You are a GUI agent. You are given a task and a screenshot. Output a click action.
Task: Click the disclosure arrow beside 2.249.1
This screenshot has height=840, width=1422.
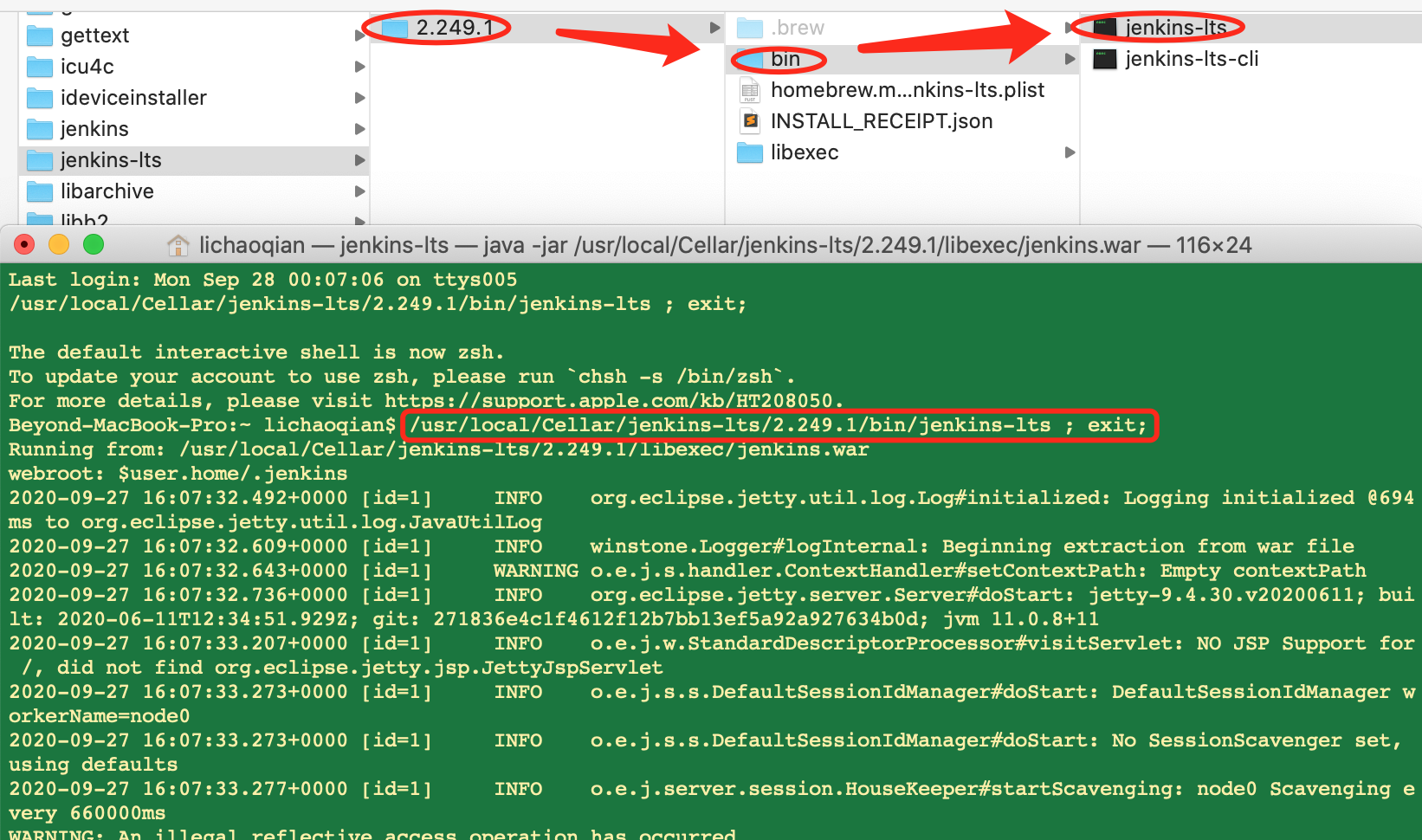click(714, 28)
